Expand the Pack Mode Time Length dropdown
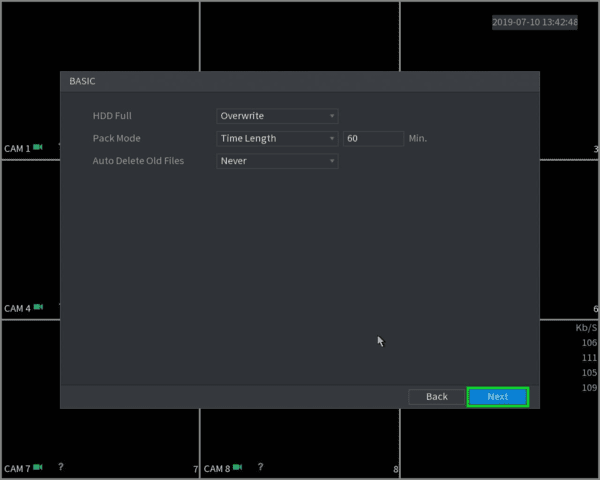The height and width of the screenshot is (480, 600). pyautogui.click(x=277, y=139)
